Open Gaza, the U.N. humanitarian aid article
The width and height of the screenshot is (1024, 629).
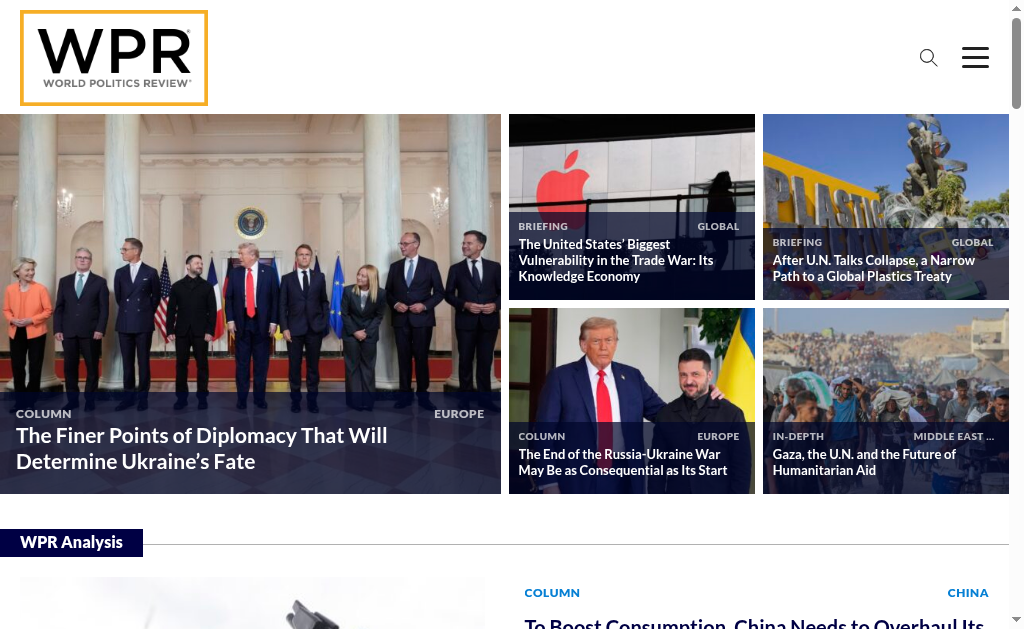tap(863, 462)
